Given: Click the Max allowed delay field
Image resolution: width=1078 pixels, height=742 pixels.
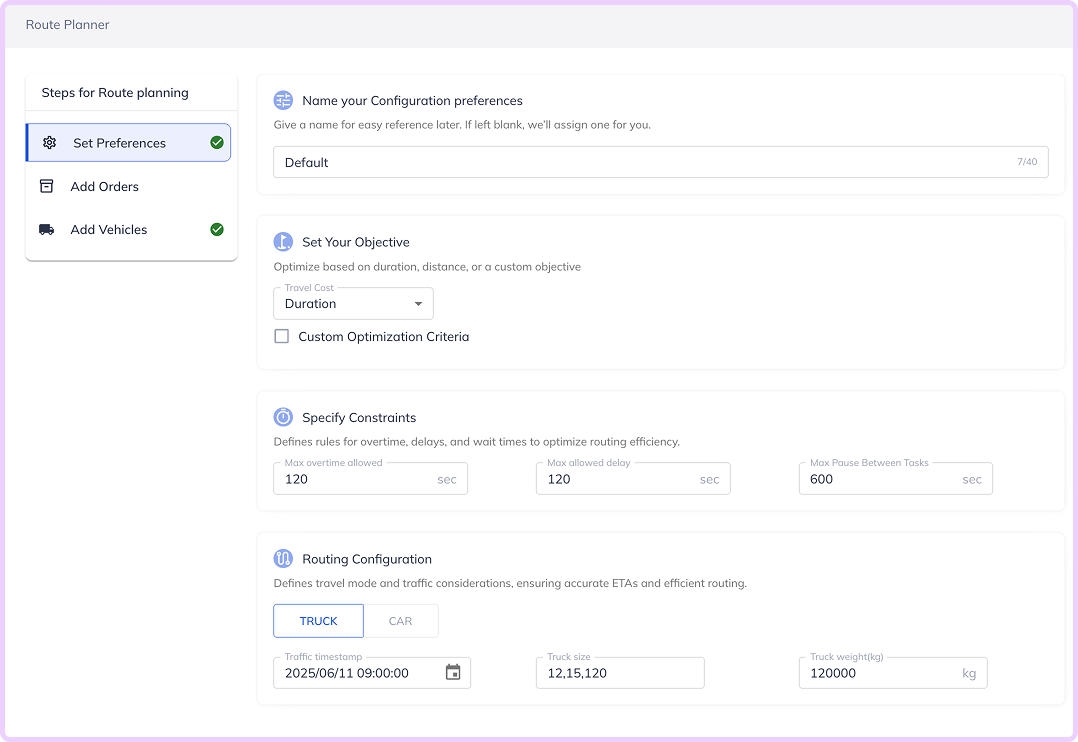Looking at the screenshot, I should coord(633,479).
